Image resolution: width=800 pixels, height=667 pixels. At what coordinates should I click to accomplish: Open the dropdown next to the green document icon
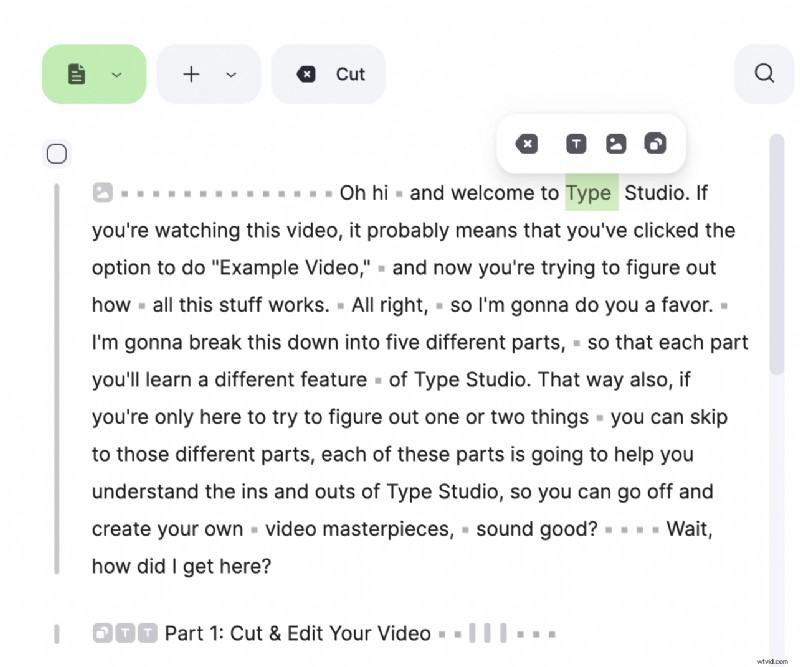[x=116, y=74]
